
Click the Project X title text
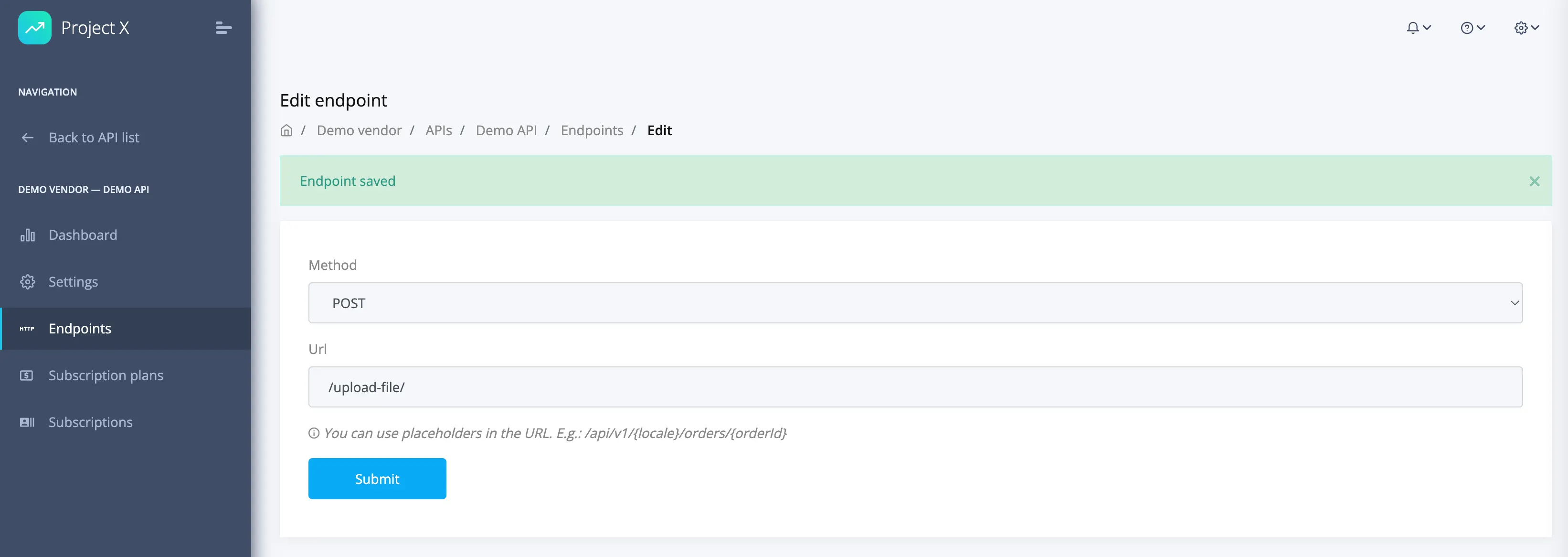tap(95, 28)
